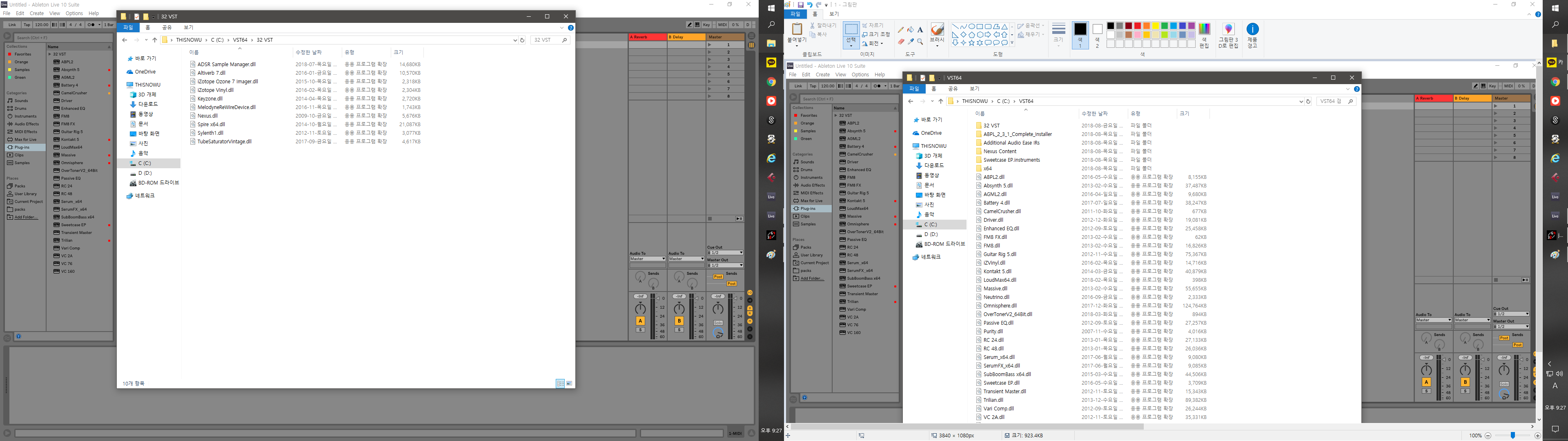Image resolution: width=1568 pixels, height=441 pixels.
Task: Select the Pencil tool in Paint
Action: coord(901,30)
